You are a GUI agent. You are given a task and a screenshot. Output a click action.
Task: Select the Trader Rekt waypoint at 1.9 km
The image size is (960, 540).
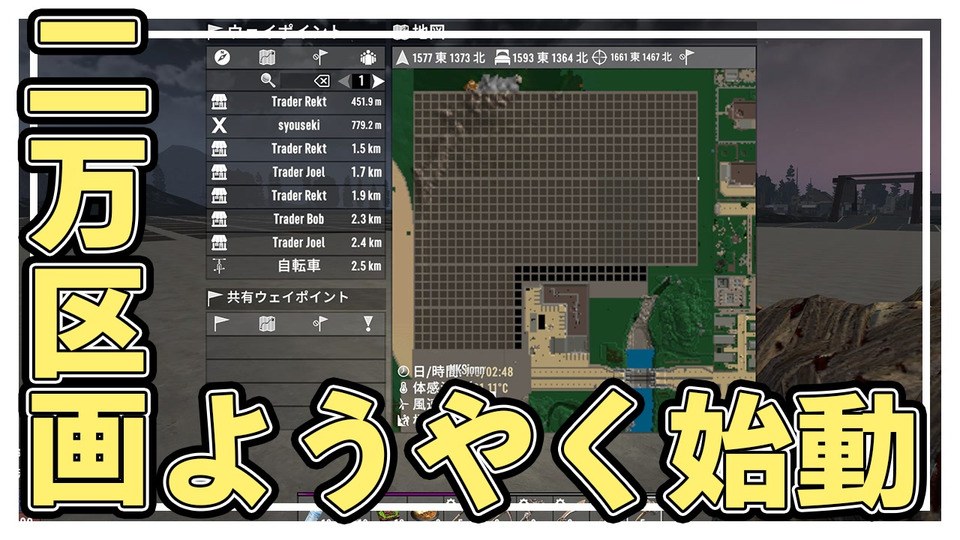296,195
